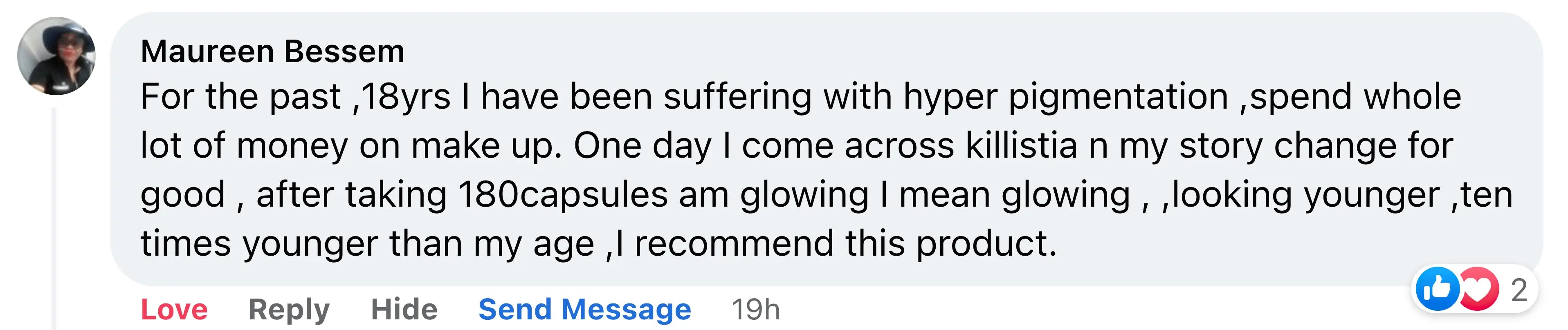
Task: React with the Love button
Action: tap(174, 309)
